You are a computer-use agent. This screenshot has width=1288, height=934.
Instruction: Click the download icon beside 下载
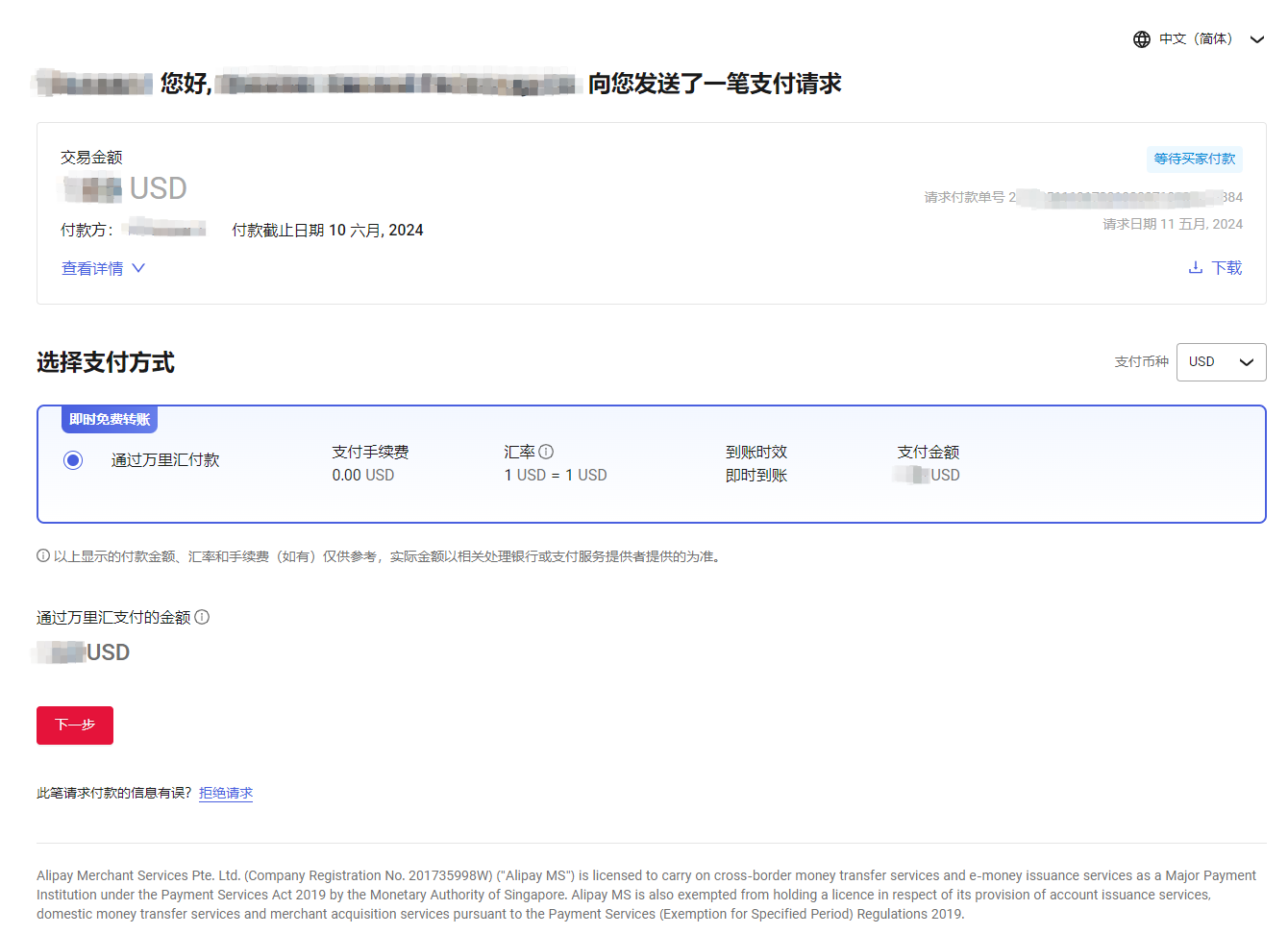[x=1194, y=267]
